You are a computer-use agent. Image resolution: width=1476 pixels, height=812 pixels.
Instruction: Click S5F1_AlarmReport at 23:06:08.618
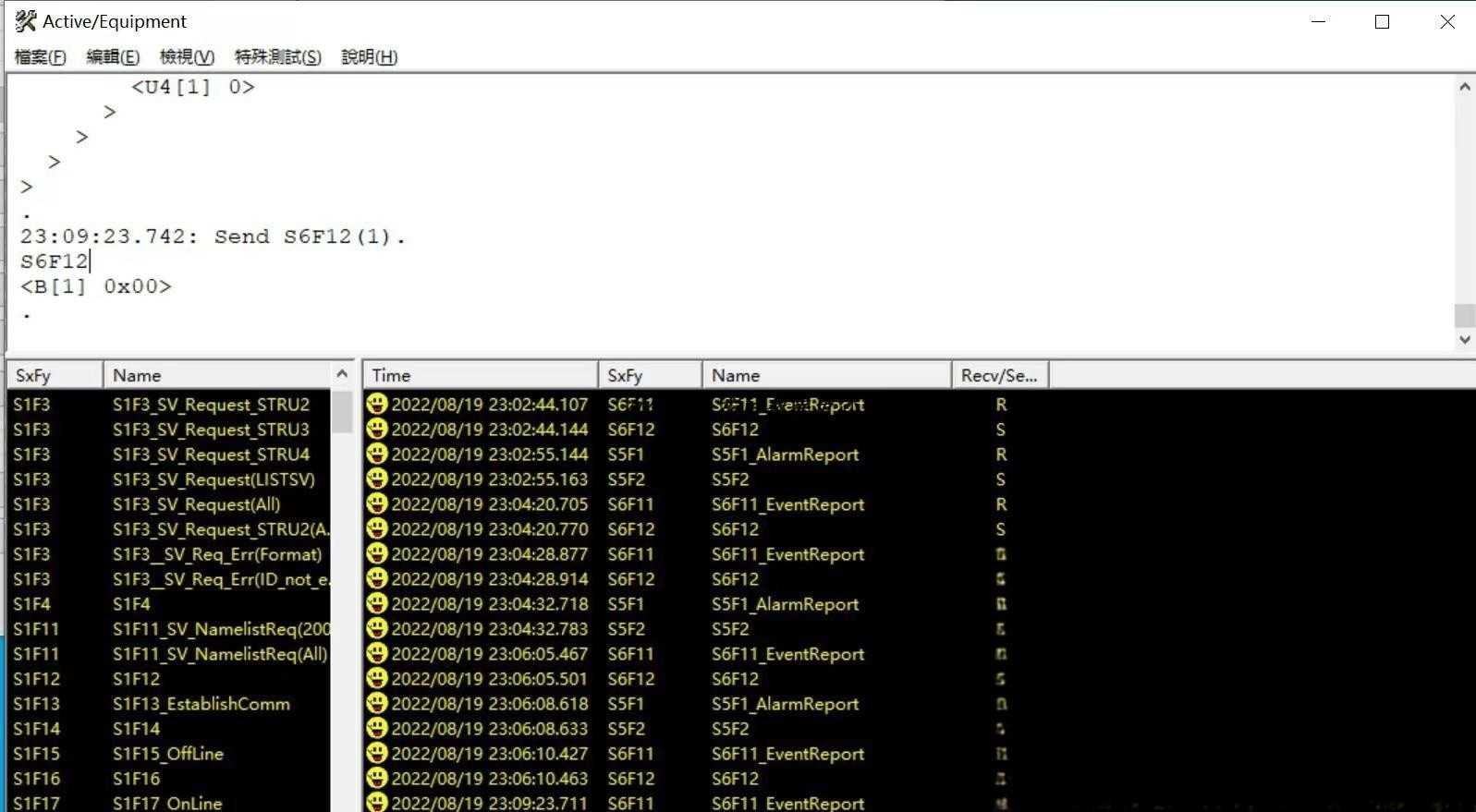click(x=785, y=704)
